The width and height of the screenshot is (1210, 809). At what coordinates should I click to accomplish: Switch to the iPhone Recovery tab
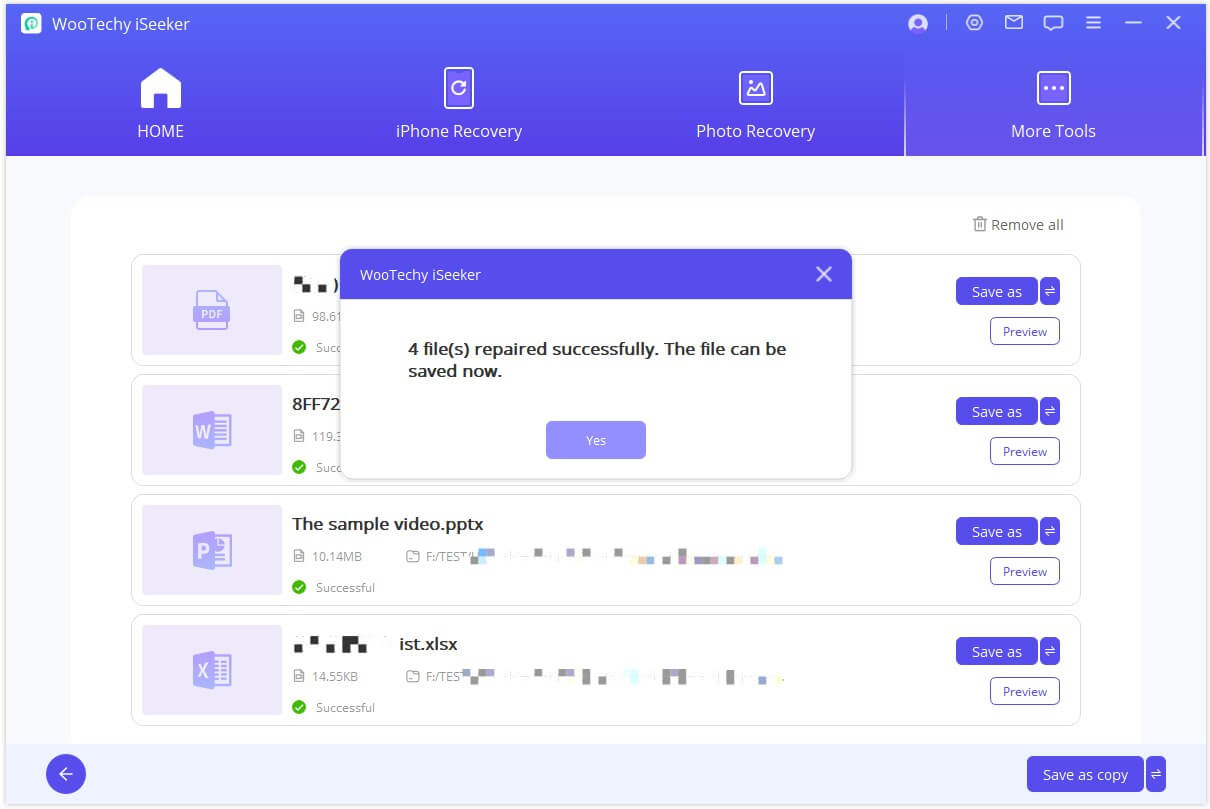458,104
